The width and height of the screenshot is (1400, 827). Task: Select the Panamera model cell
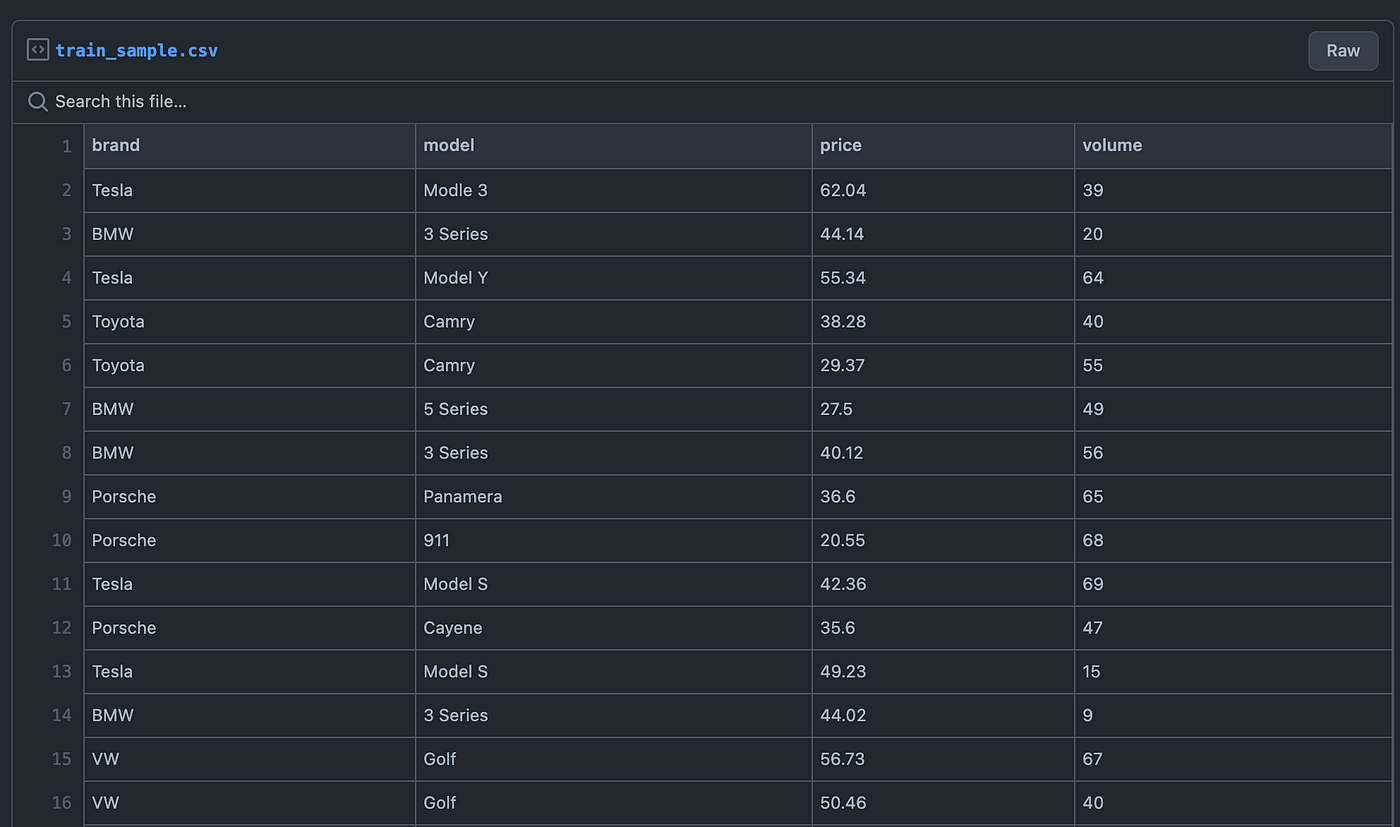(613, 497)
